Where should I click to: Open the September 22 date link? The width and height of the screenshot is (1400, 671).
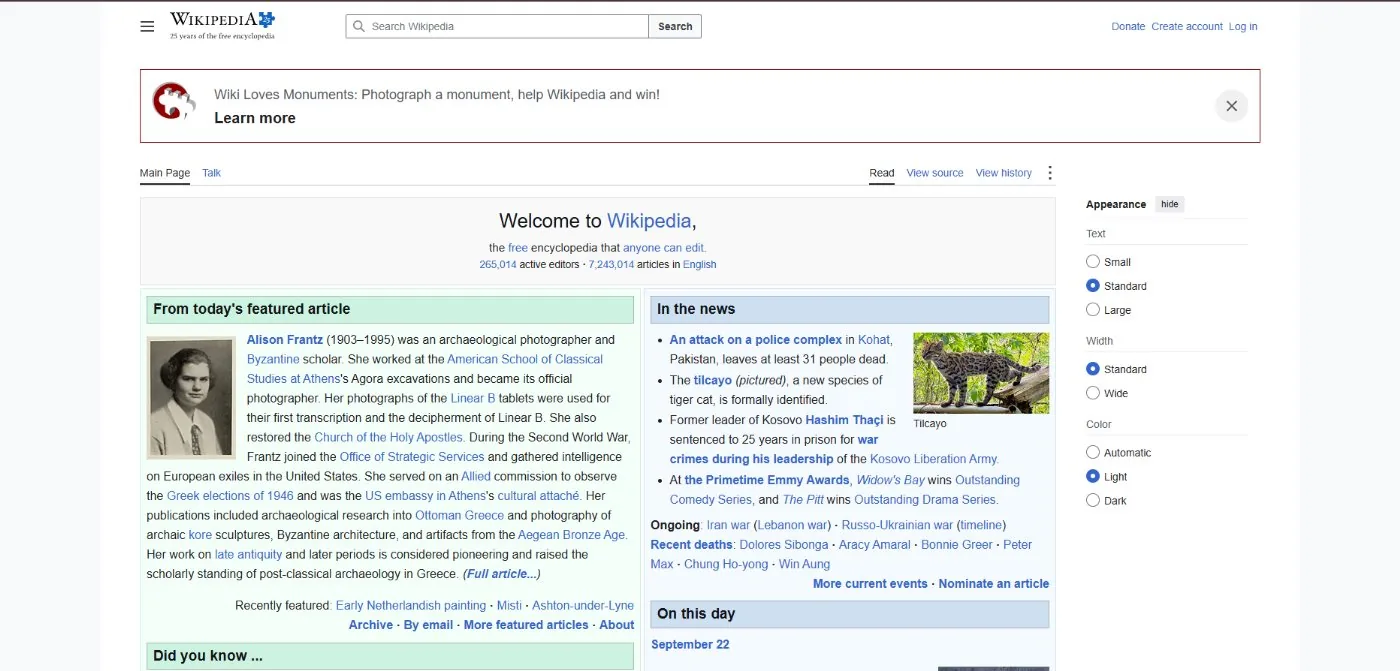coord(690,645)
